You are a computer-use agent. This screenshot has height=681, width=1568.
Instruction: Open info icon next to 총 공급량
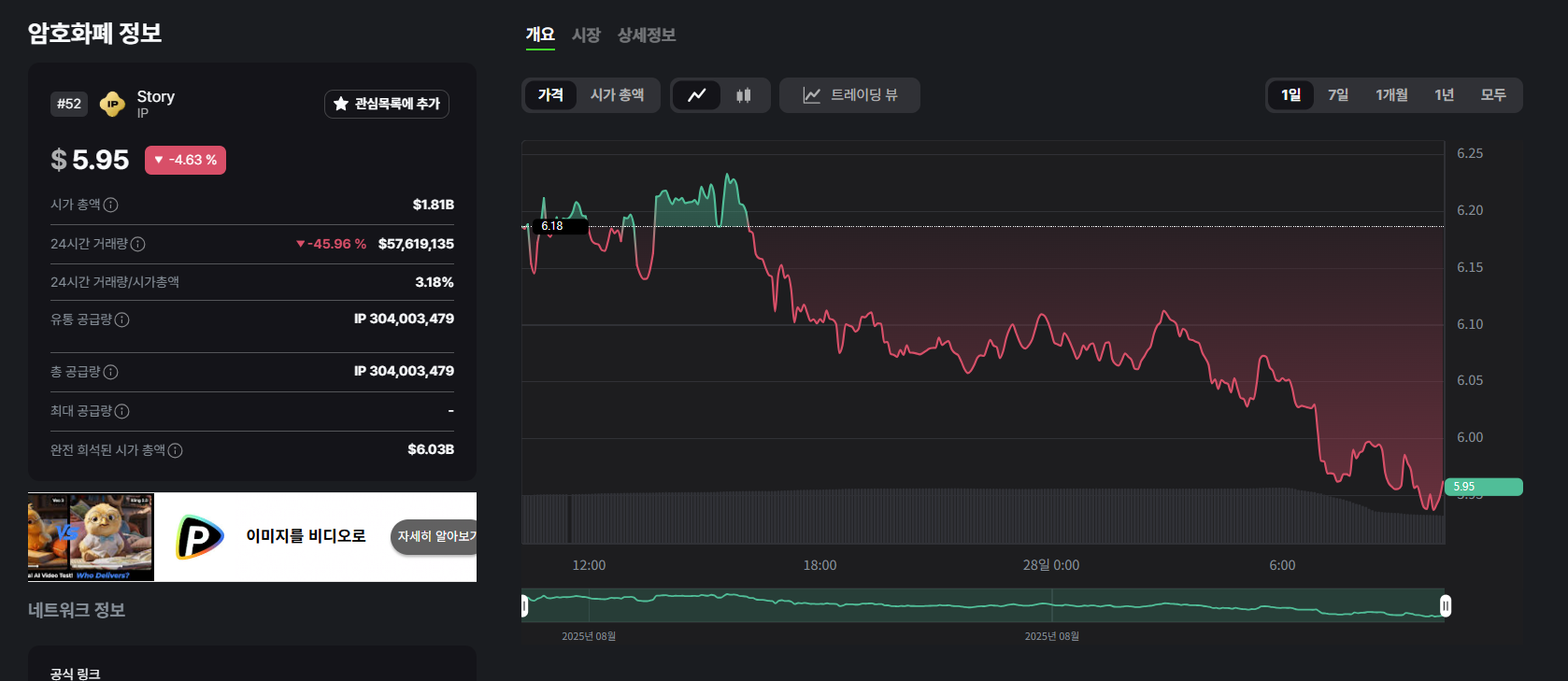(x=110, y=372)
